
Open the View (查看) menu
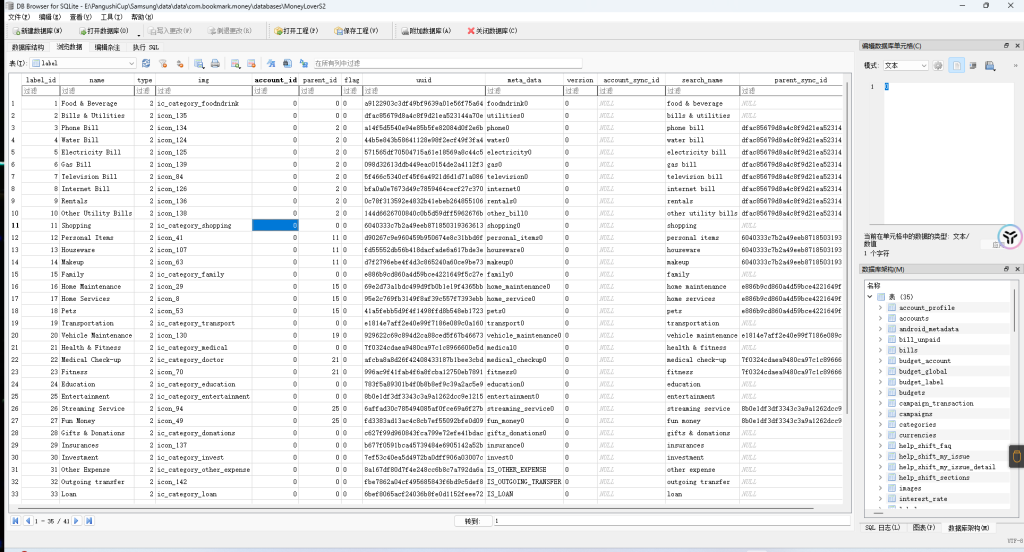pos(80,17)
